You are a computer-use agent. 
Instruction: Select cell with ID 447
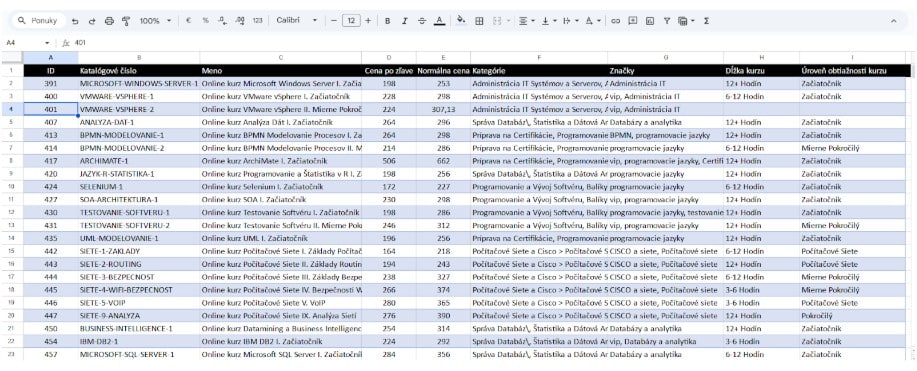50,315
